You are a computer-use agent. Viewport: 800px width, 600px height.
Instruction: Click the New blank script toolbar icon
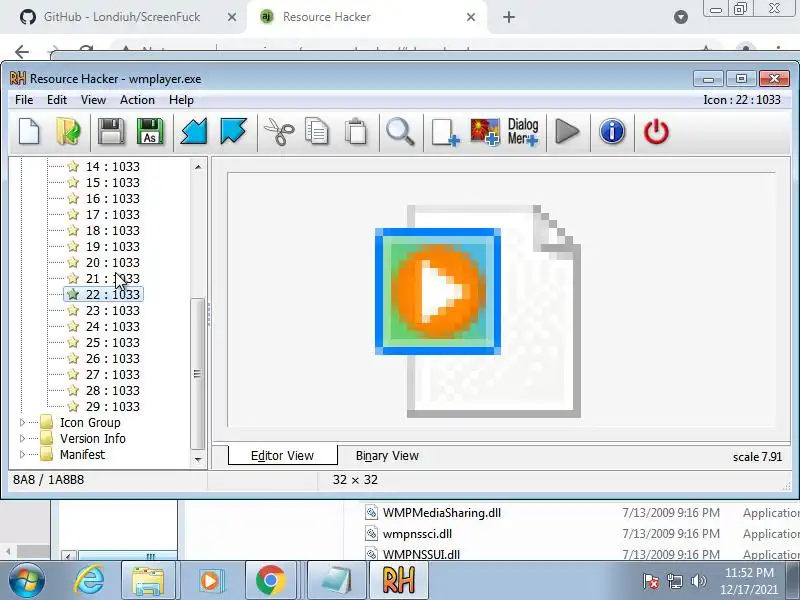point(29,132)
